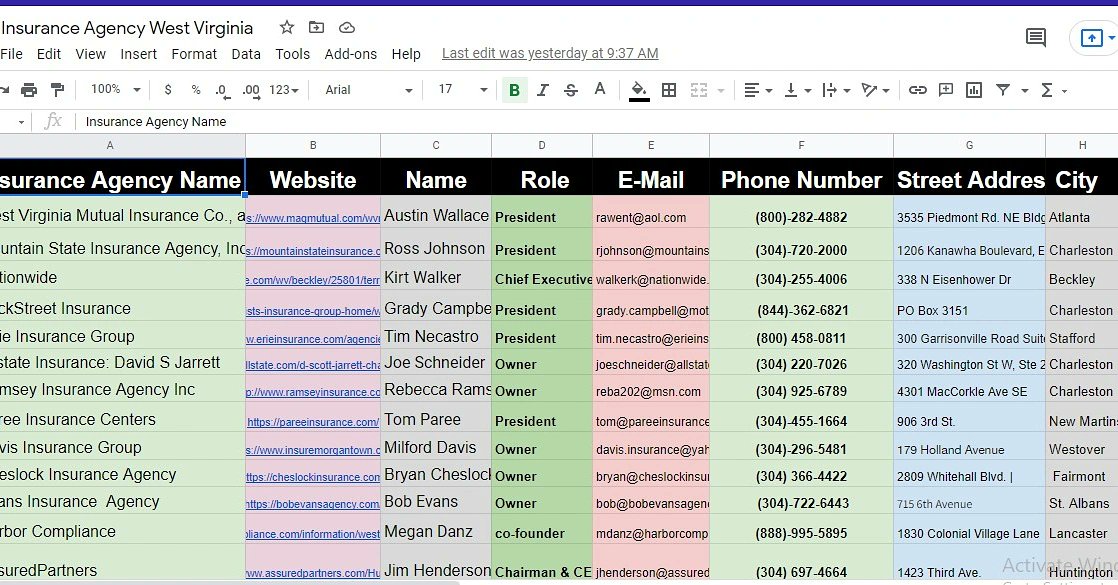Select the Beckley city cell
Screen dimensions: 1118x585
tap(1082, 275)
